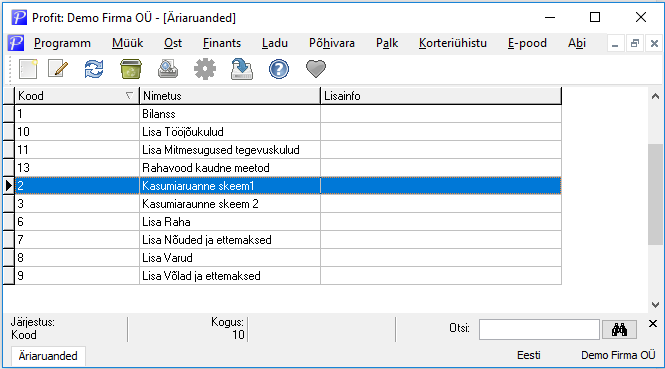
Task: Click the print preview toolbar icon
Action: (x=168, y=69)
